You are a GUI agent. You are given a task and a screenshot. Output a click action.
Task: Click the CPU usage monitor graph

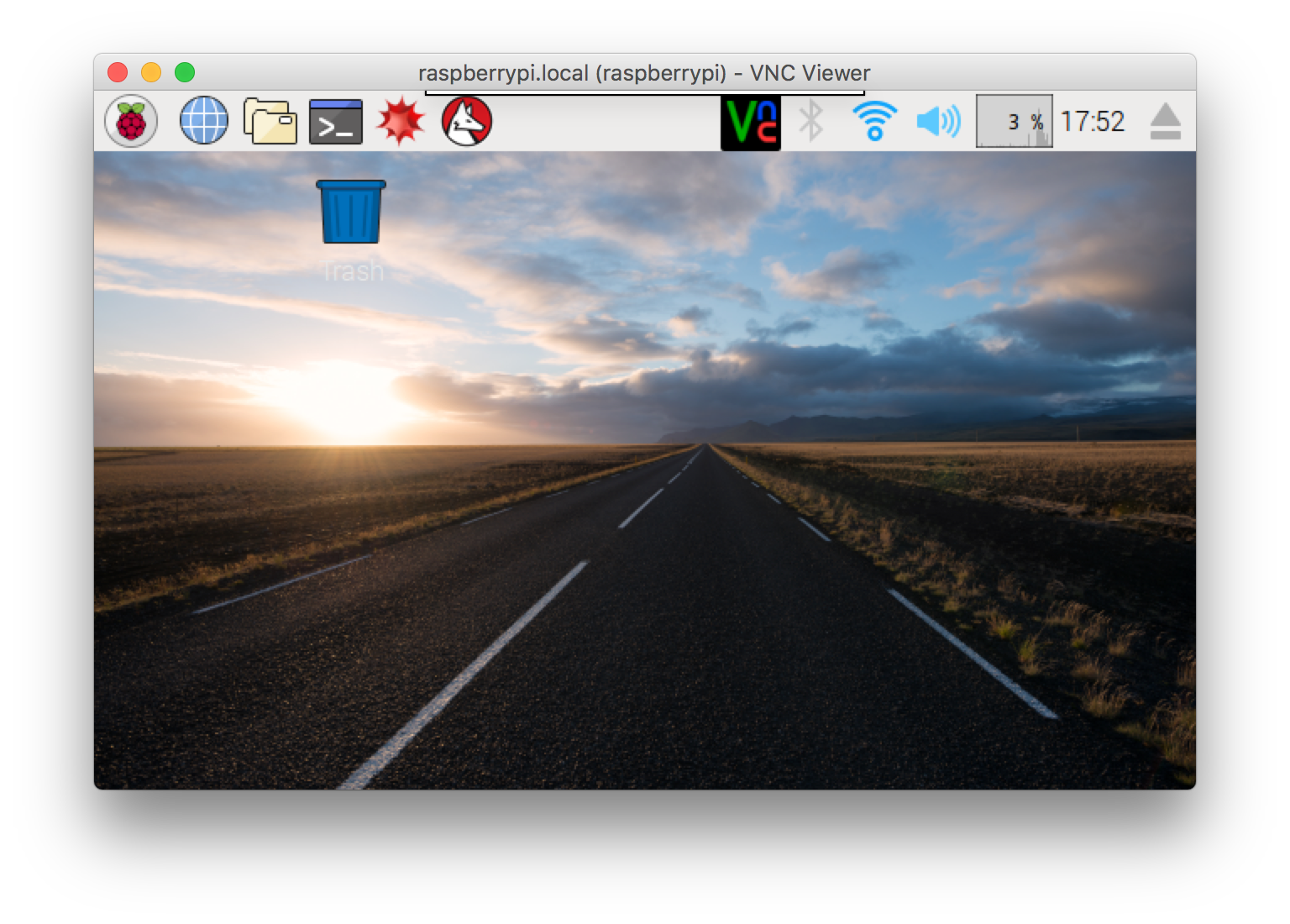pos(1014,120)
